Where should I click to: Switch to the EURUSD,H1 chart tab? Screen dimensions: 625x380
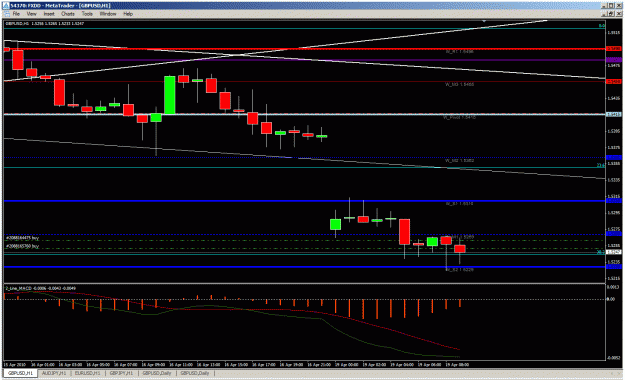pos(88,373)
